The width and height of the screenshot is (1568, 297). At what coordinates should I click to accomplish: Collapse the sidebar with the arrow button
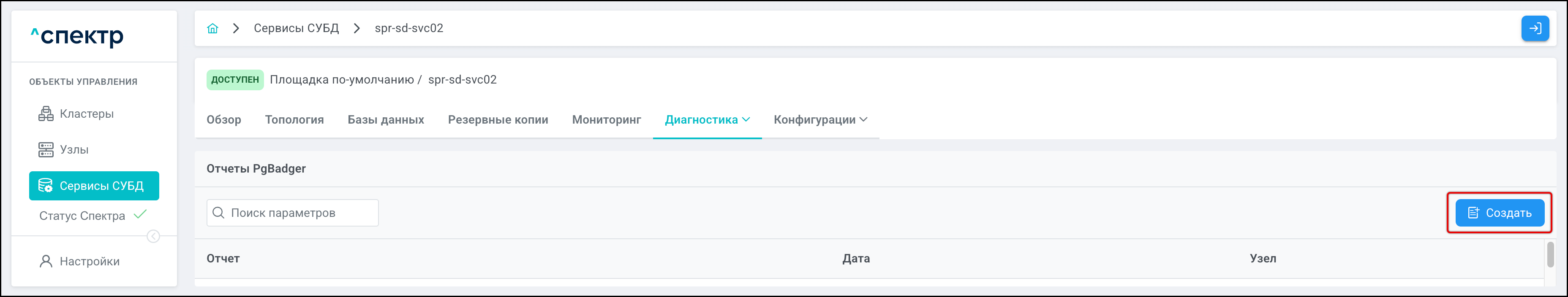[153, 236]
